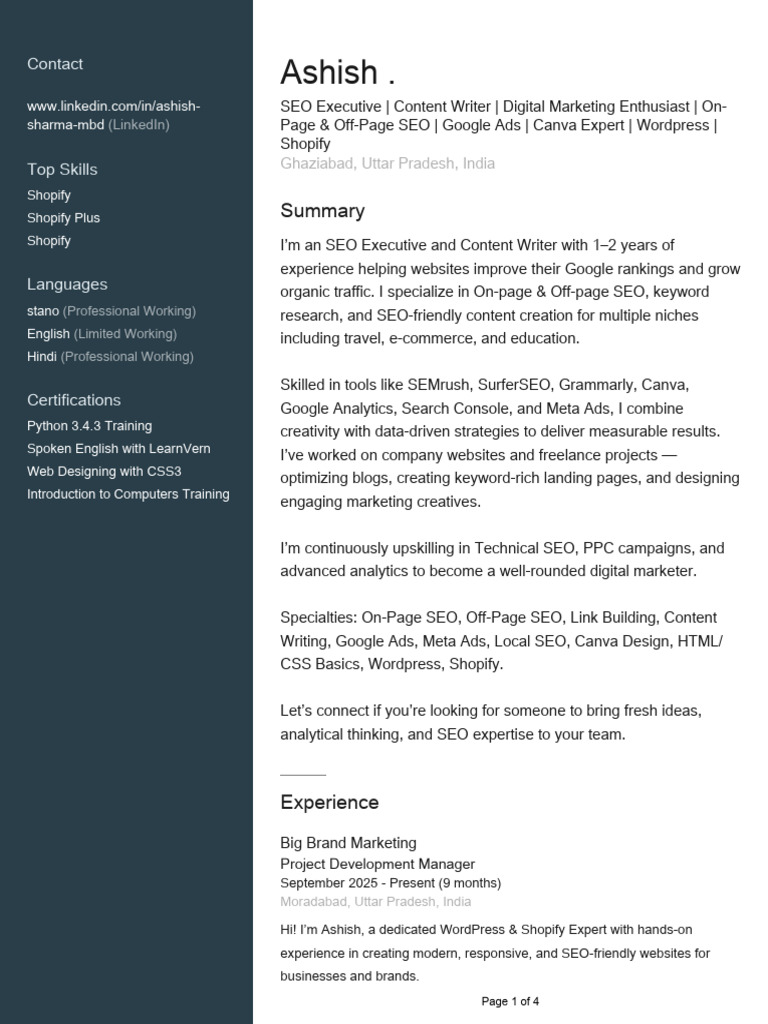Screen dimensions: 768x1024
Task: Click the Page 1 of 4 footer
Action: coord(510,1001)
